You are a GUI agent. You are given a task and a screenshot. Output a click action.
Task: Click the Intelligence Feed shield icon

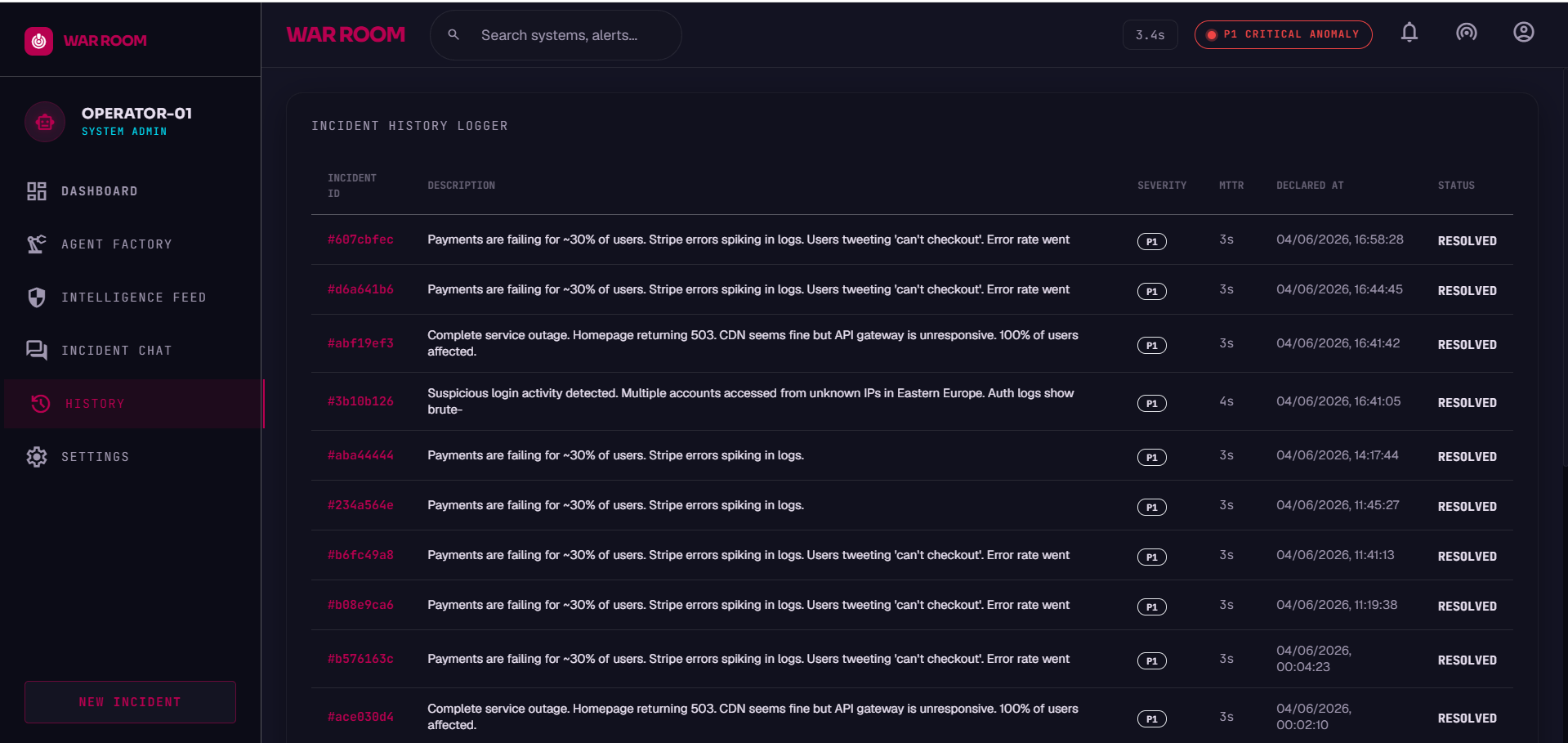point(37,298)
